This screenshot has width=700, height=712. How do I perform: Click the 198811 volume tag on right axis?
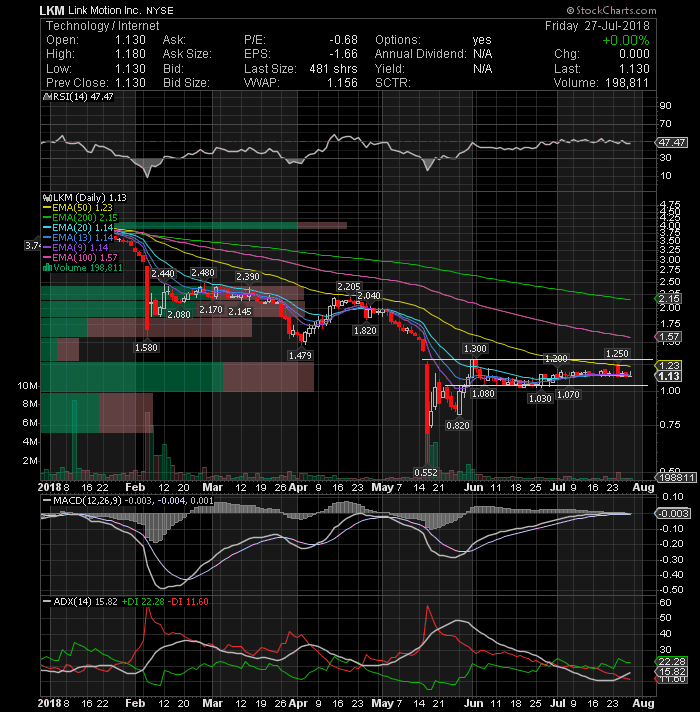[x=676, y=478]
